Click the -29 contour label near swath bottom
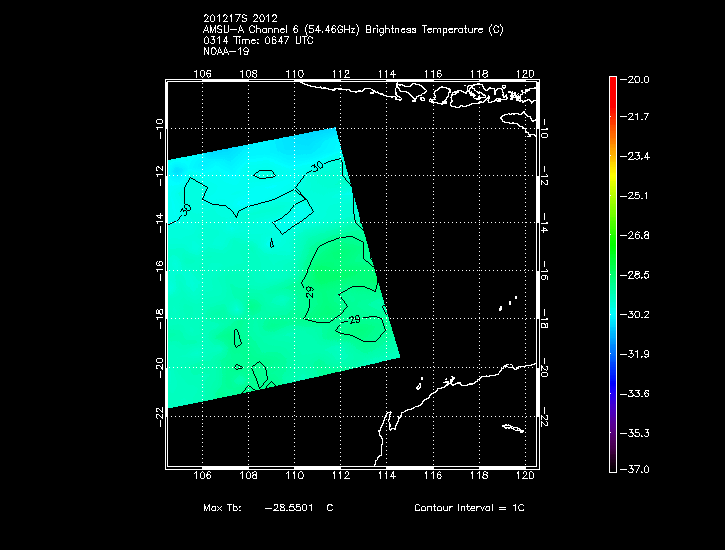725x550 pixels. pyautogui.click(x=352, y=319)
